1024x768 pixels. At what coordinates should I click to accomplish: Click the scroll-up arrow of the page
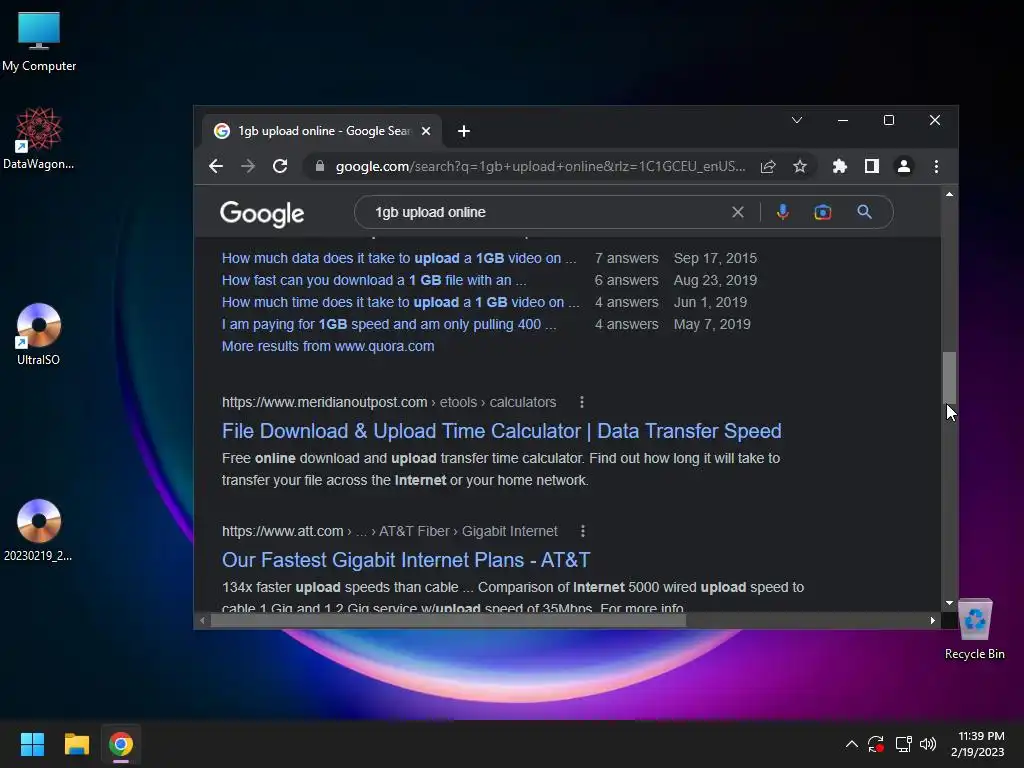click(x=950, y=195)
